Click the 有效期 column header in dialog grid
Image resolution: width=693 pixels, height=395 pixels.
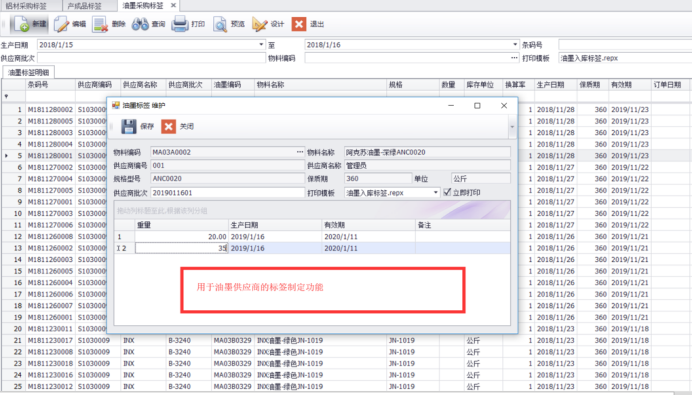tap(368, 225)
